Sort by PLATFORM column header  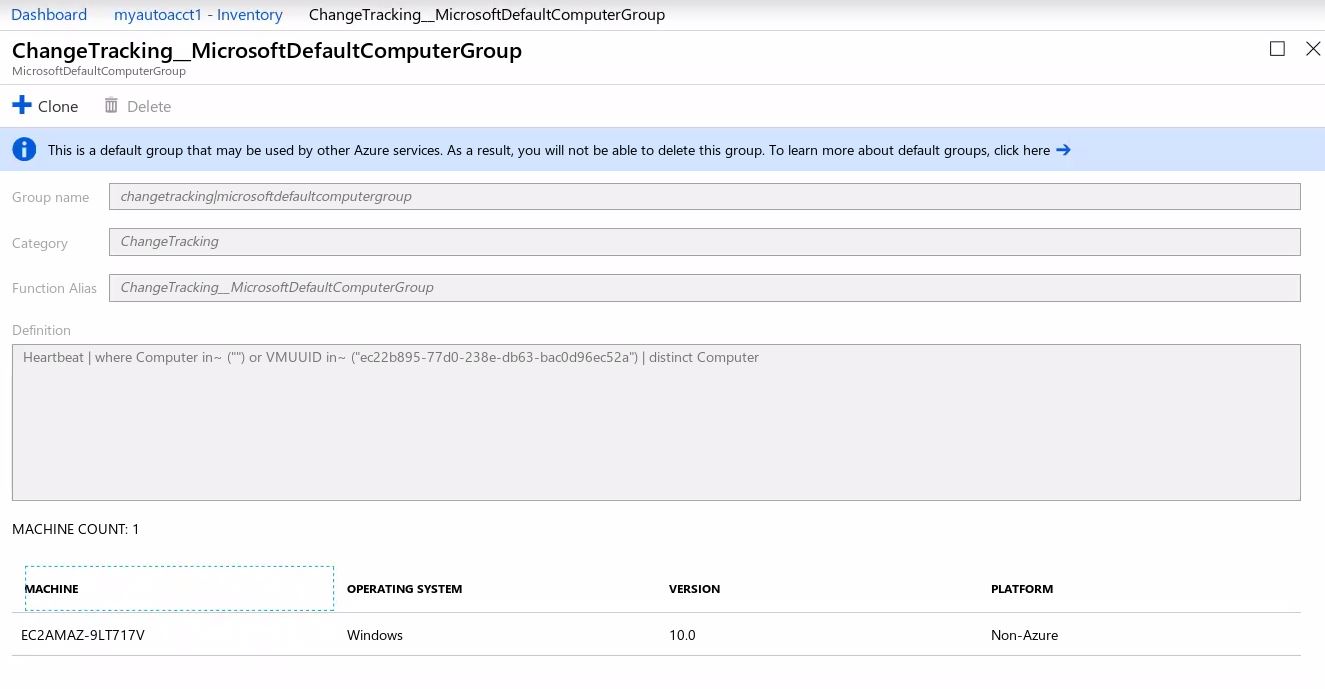pos(1021,589)
